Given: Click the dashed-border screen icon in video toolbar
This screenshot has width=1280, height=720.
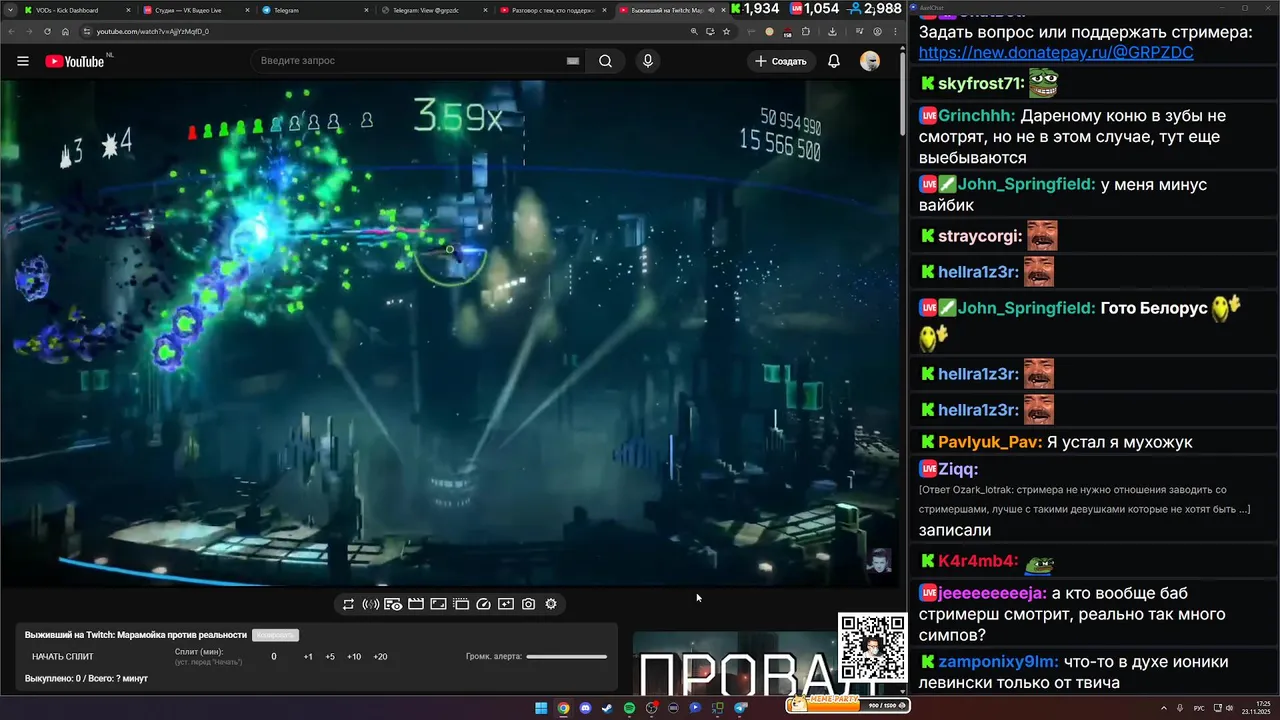Looking at the screenshot, I should 461,604.
